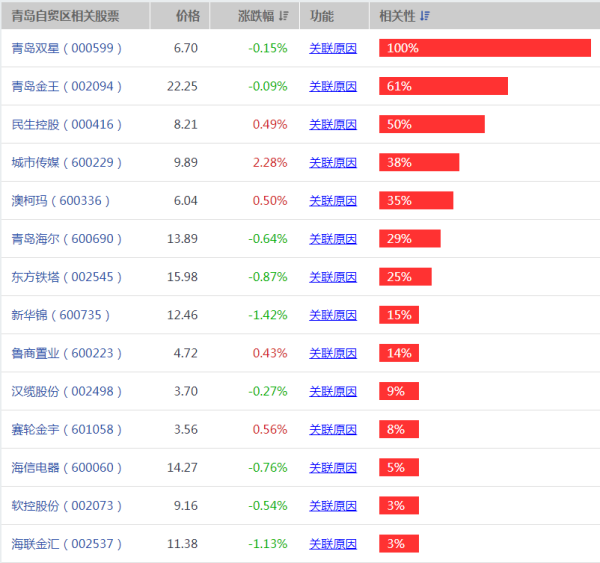Click the 14% correlation bar
Image resolution: width=600 pixels, height=563 pixels.
[399, 353]
